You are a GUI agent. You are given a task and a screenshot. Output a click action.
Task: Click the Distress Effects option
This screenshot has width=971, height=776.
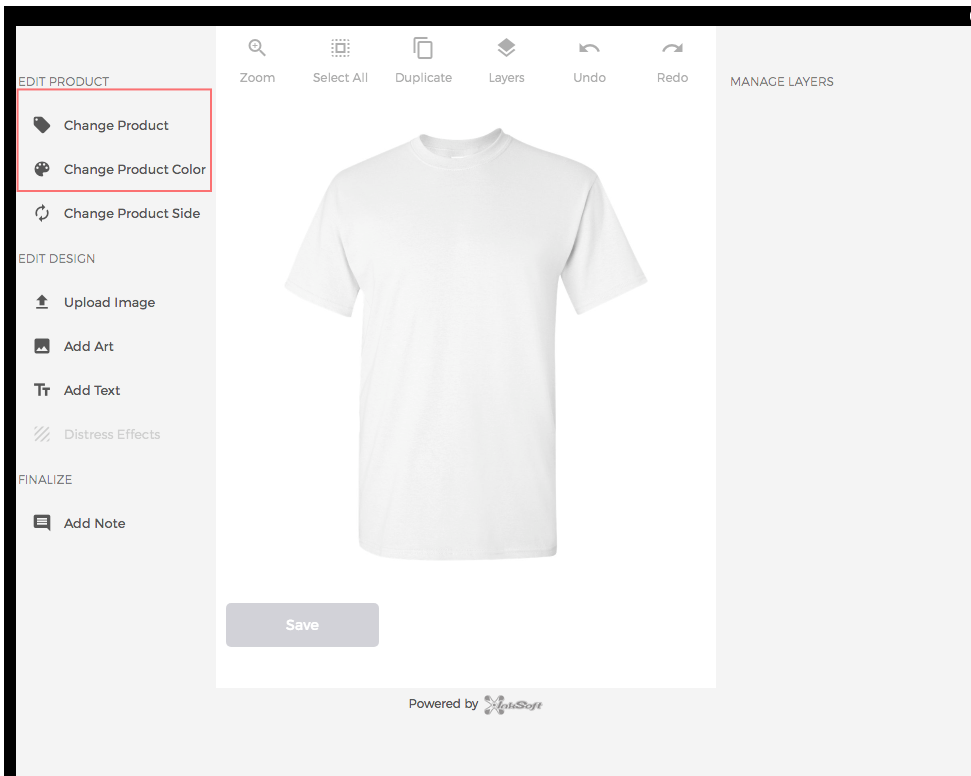coord(111,434)
